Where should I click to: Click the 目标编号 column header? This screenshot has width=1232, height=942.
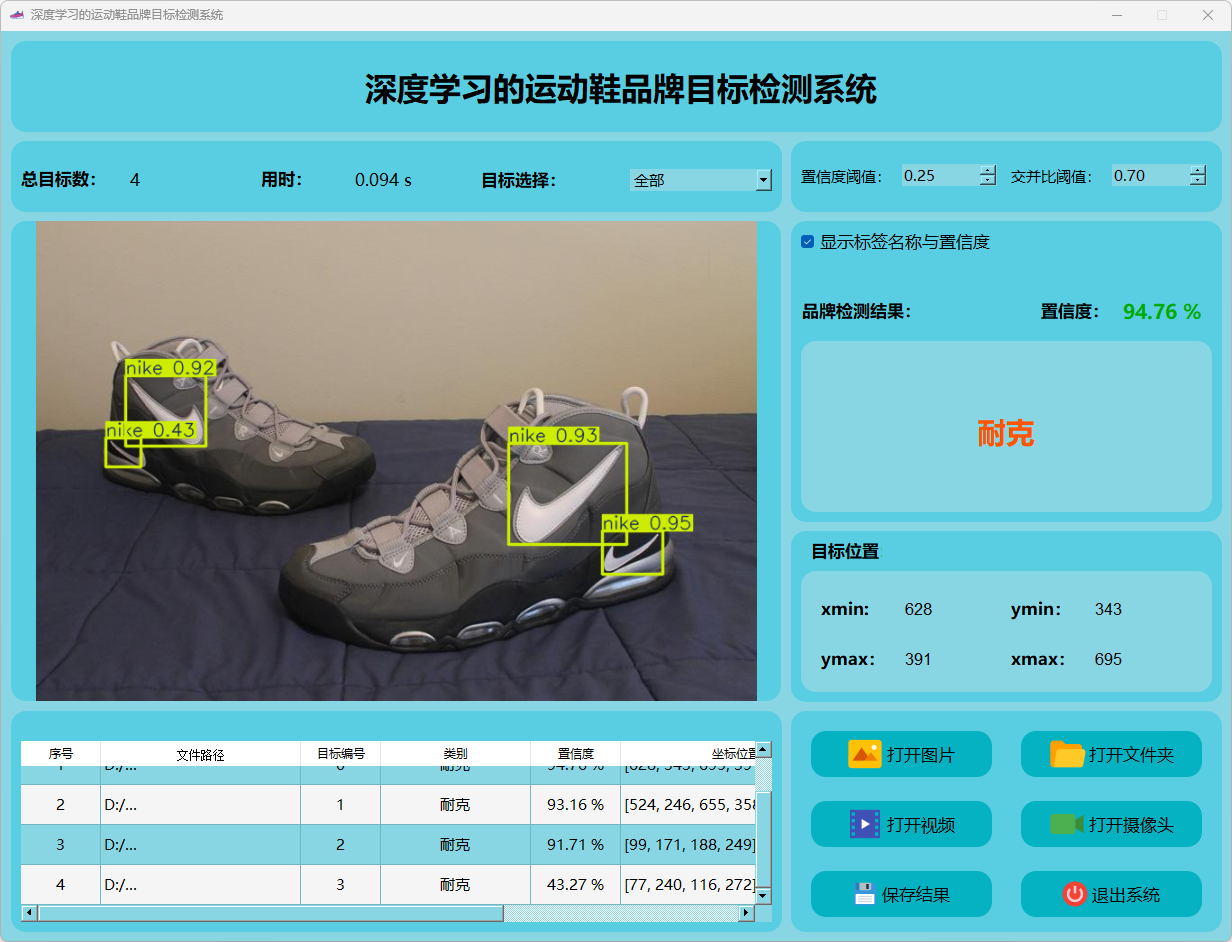click(x=341, y=754)
